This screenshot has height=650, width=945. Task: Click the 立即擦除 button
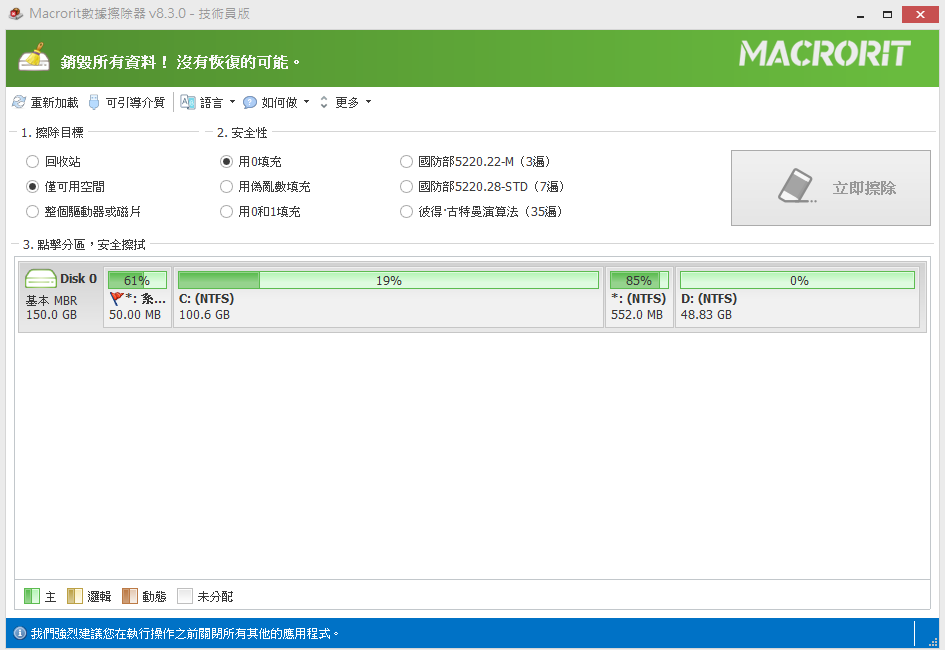[830, 188]
